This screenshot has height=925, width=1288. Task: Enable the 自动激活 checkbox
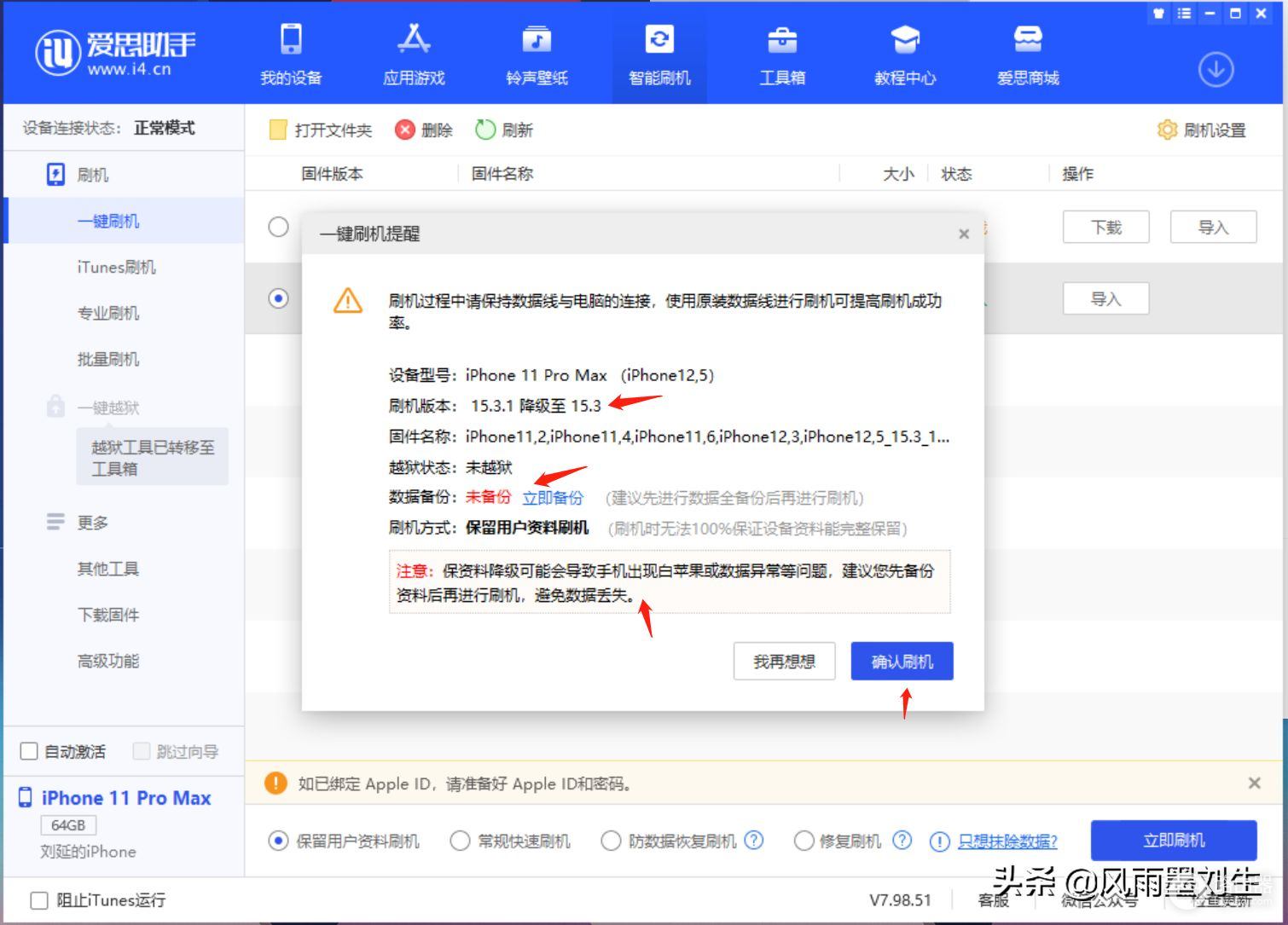click(29, 751)
